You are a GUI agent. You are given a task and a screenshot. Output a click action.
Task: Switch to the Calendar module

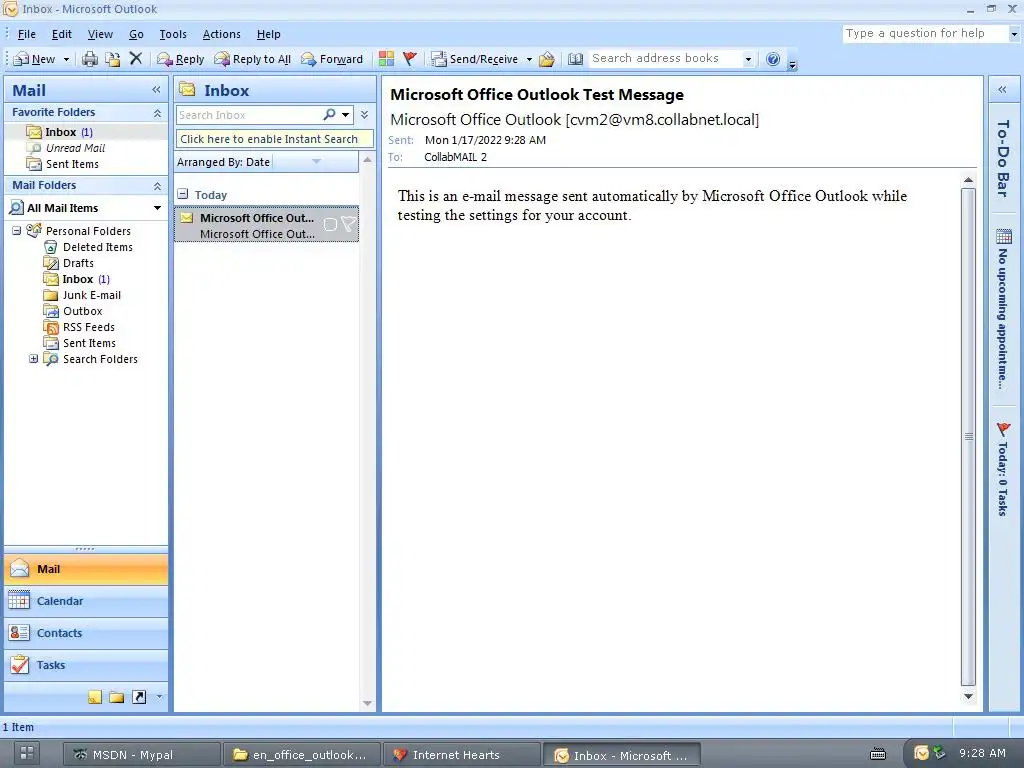86,601
